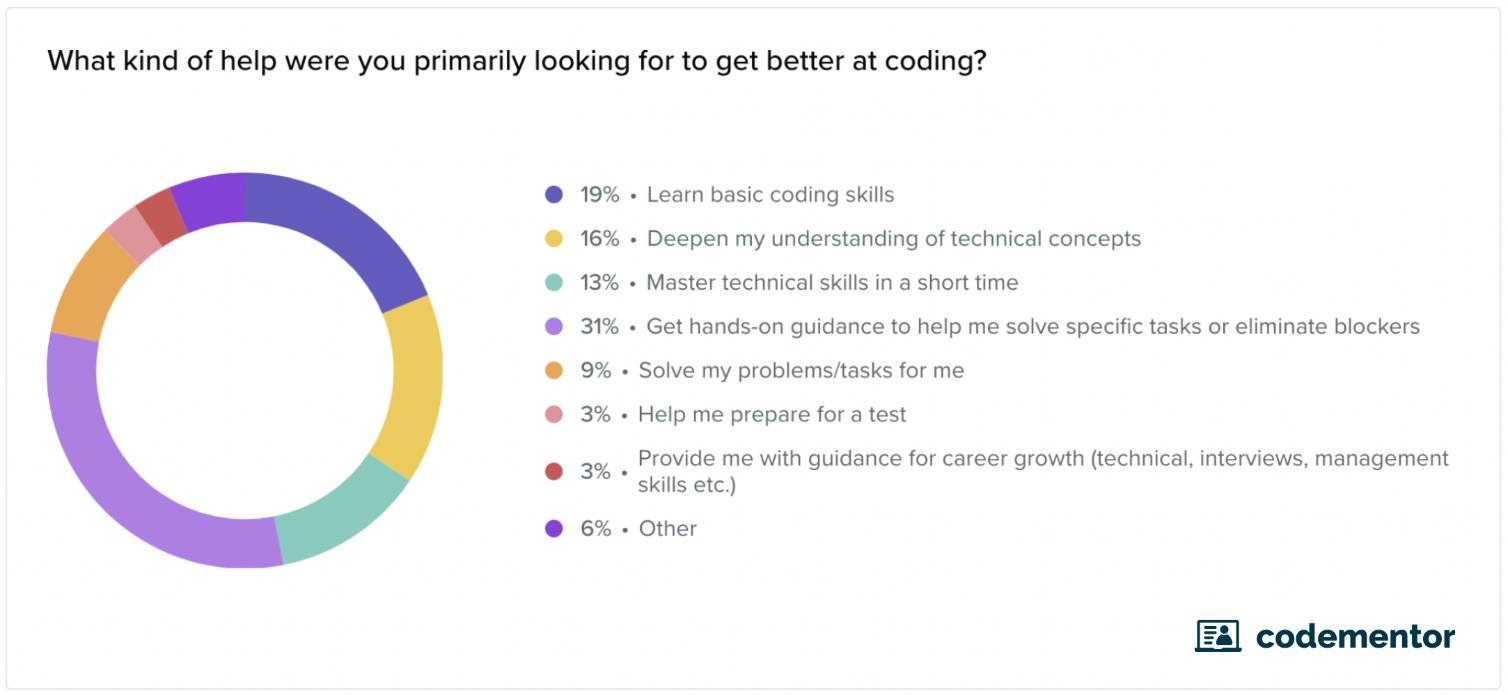Click the 'Learn basic coding skills' legend label
This screenshot has height=695, width=1508.
click(770, 195)
